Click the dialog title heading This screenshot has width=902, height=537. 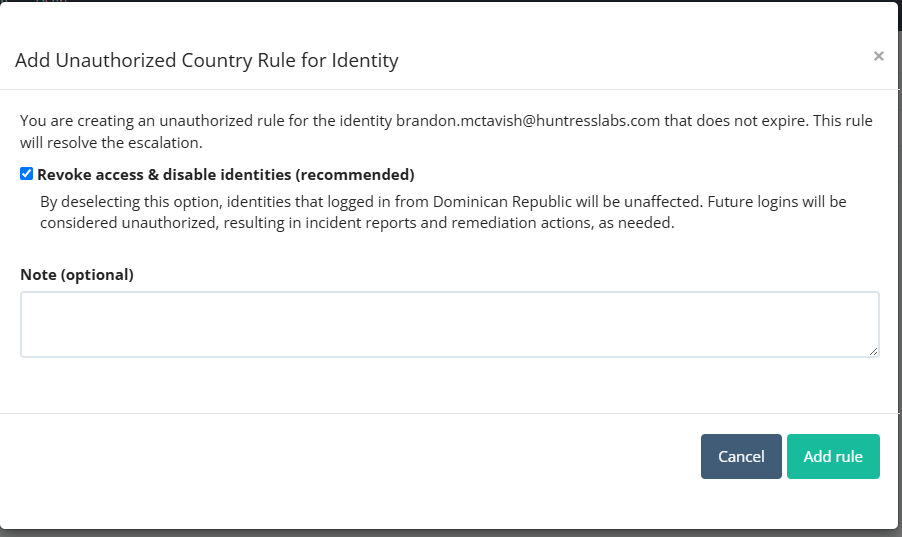[x=207, y=60]
